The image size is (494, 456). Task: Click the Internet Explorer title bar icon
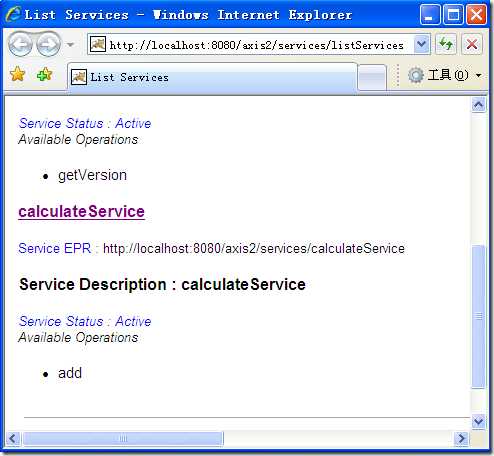[x=13, y=14]
